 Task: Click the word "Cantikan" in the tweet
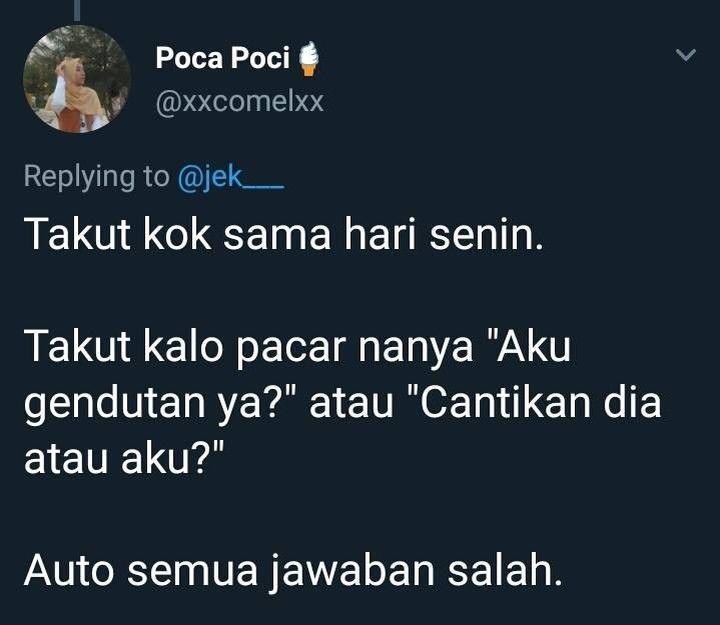[506, 404]
